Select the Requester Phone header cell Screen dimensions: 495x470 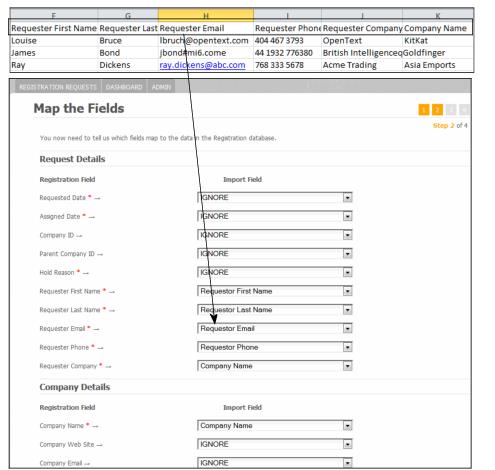tap(287, 28)
